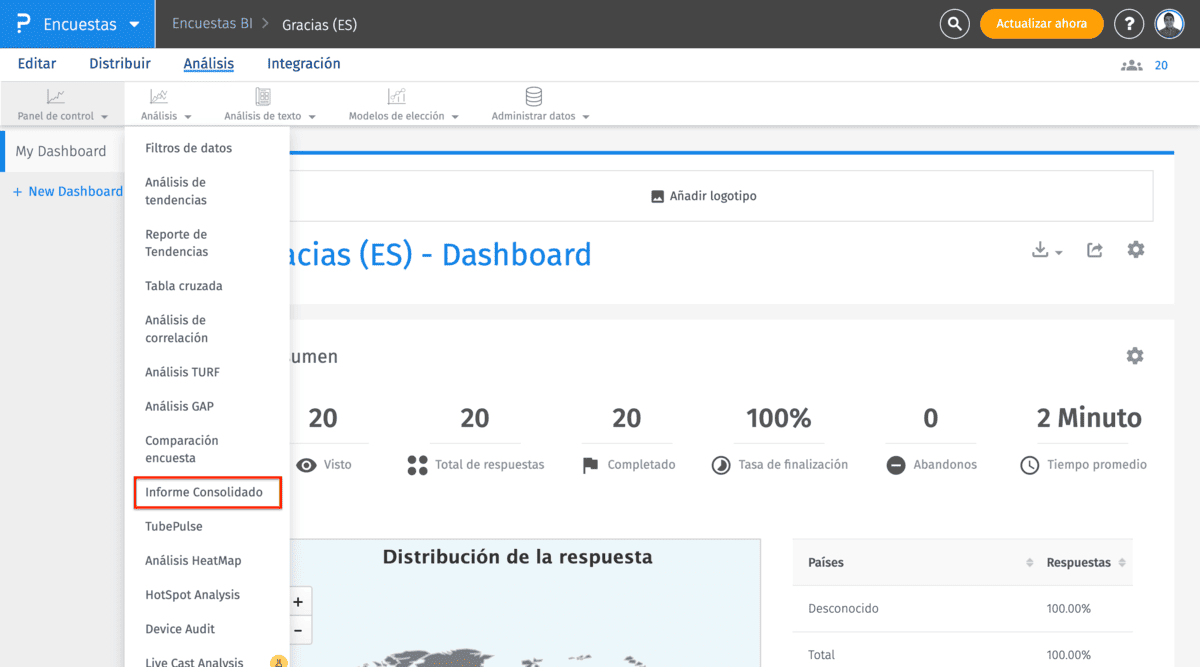Click the search magnifier icon

tap(955, 24)
